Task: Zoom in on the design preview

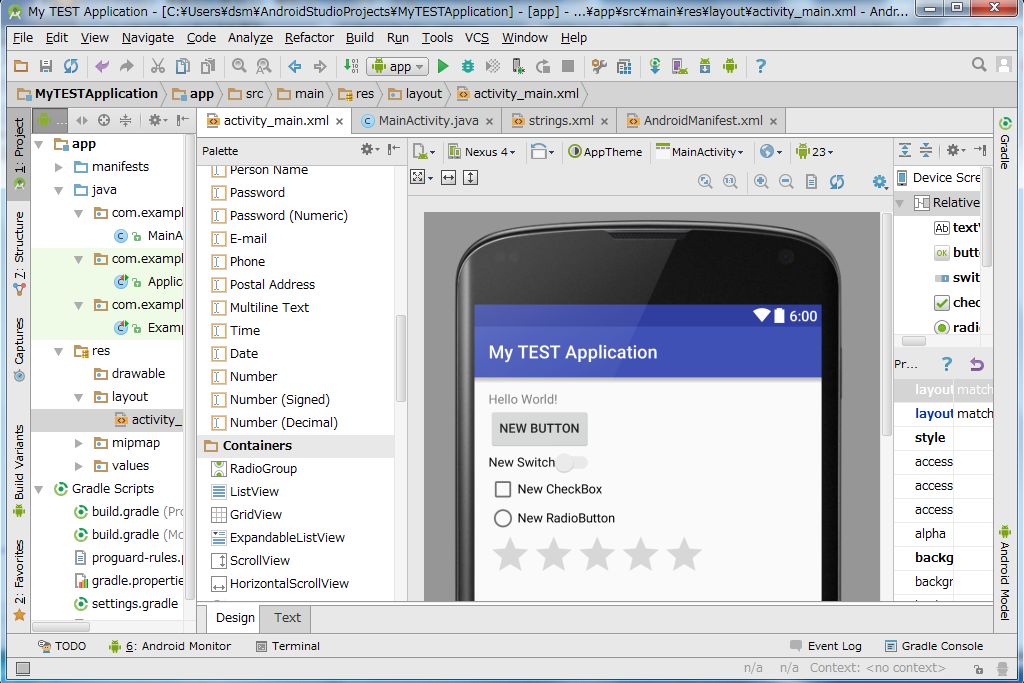Action: click(761, 182)
